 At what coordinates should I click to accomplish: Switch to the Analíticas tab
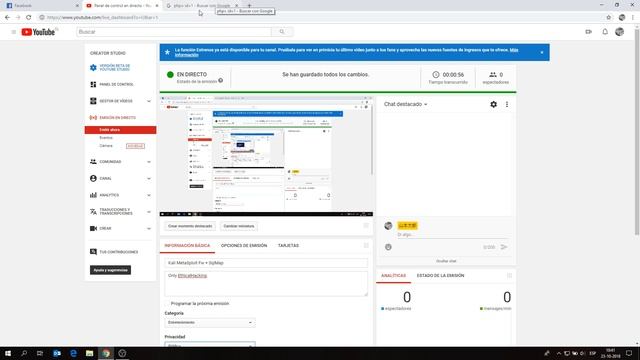point(393,276)
